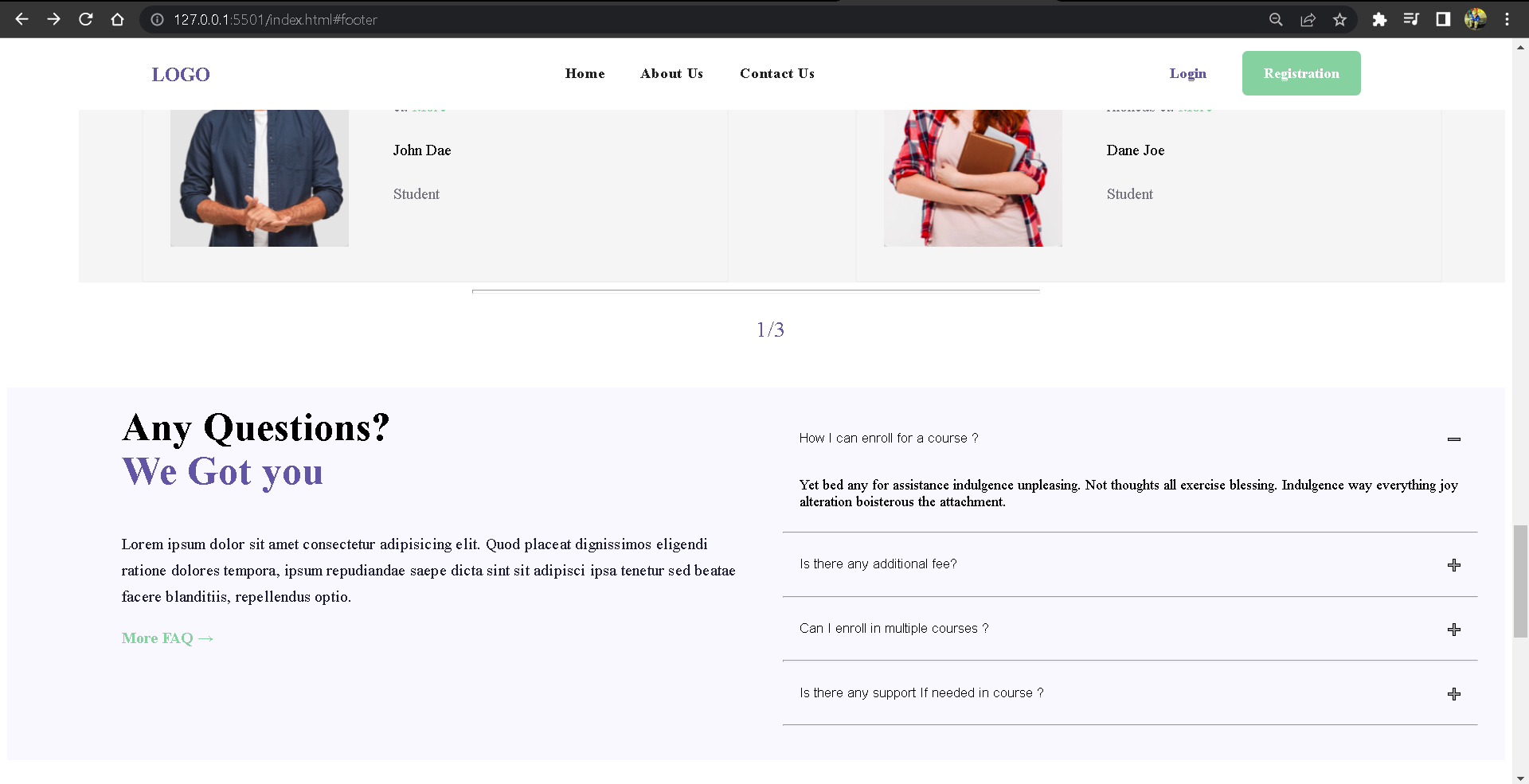Expand 'Is there any support If needed in course' question
The height and width of the screenshot is (784, 1529).
coord(1455,693)
